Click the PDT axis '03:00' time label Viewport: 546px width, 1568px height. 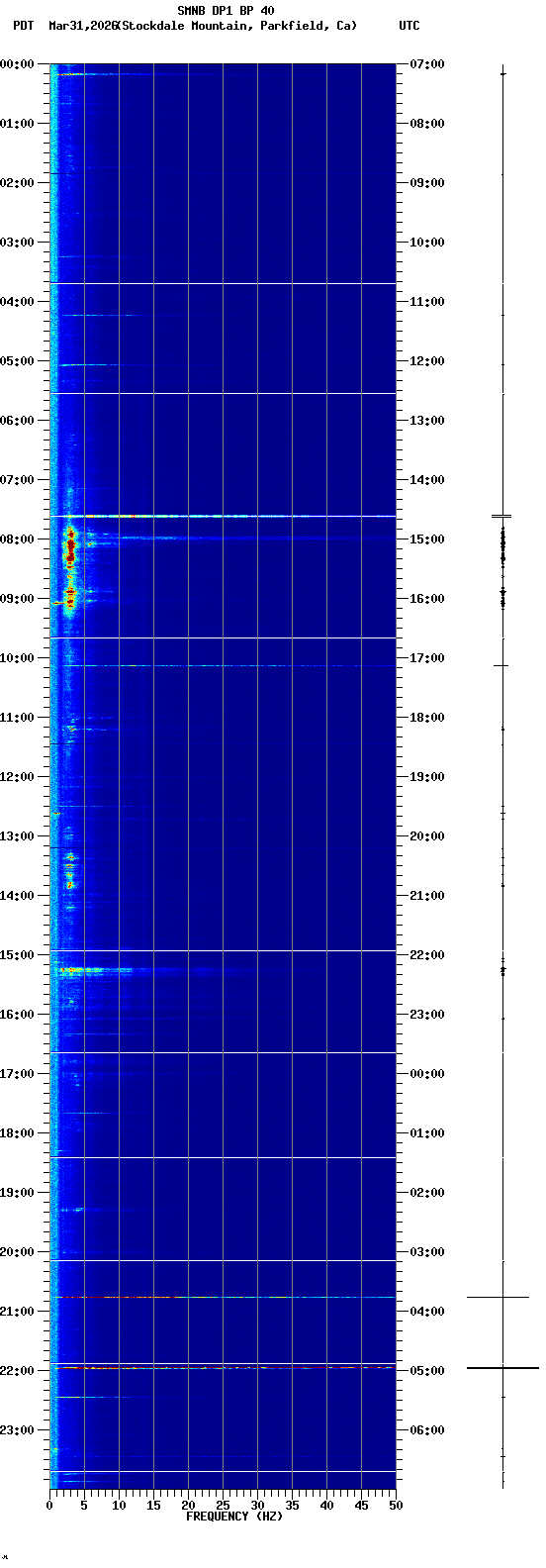tap(18, 243)
